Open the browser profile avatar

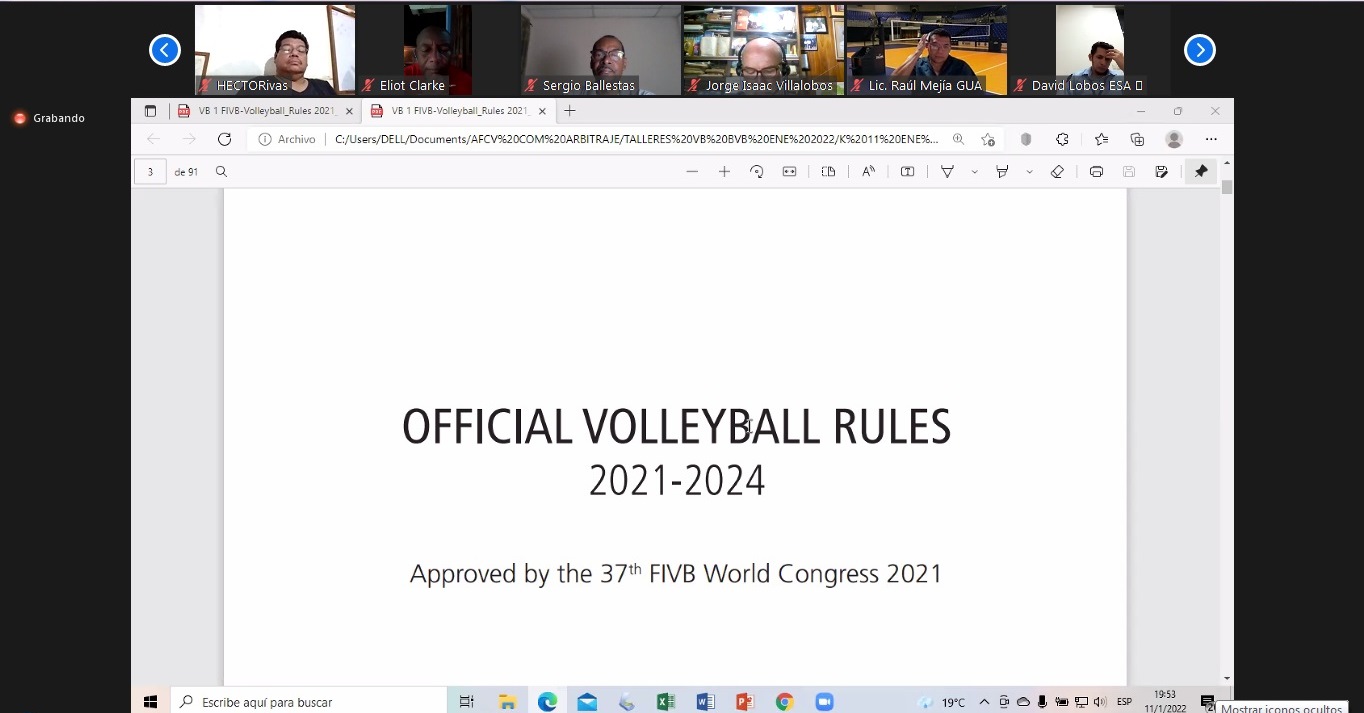[1174, 139]
